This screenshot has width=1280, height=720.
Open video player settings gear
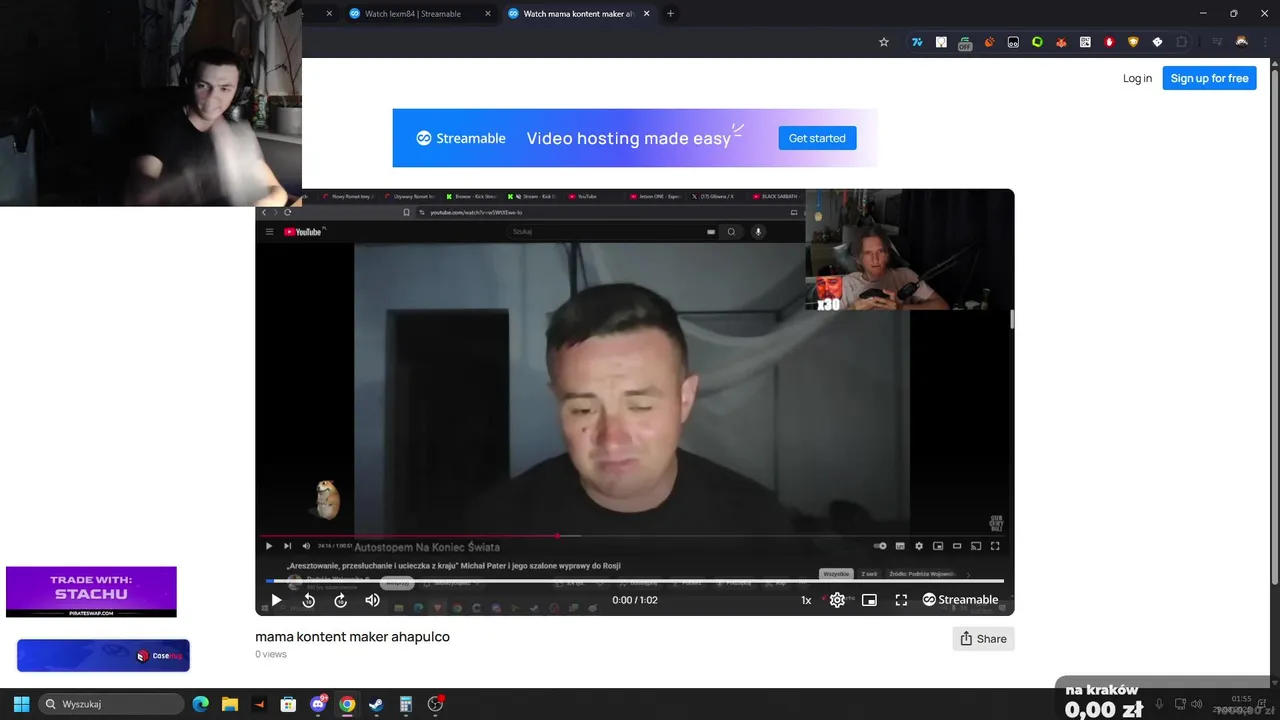click(837, 600)
